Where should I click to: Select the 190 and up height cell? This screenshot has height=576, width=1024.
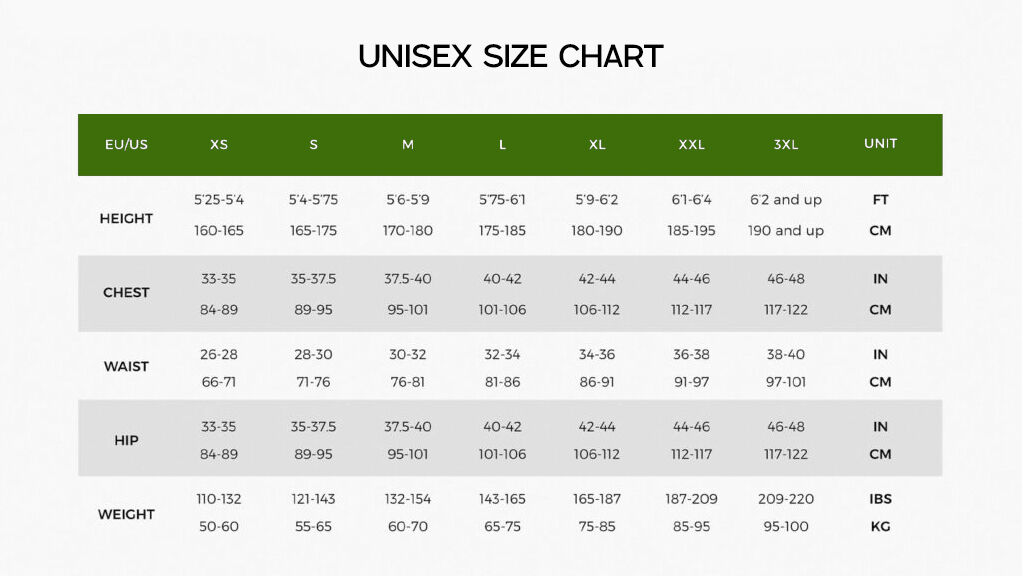coord(786,231)
